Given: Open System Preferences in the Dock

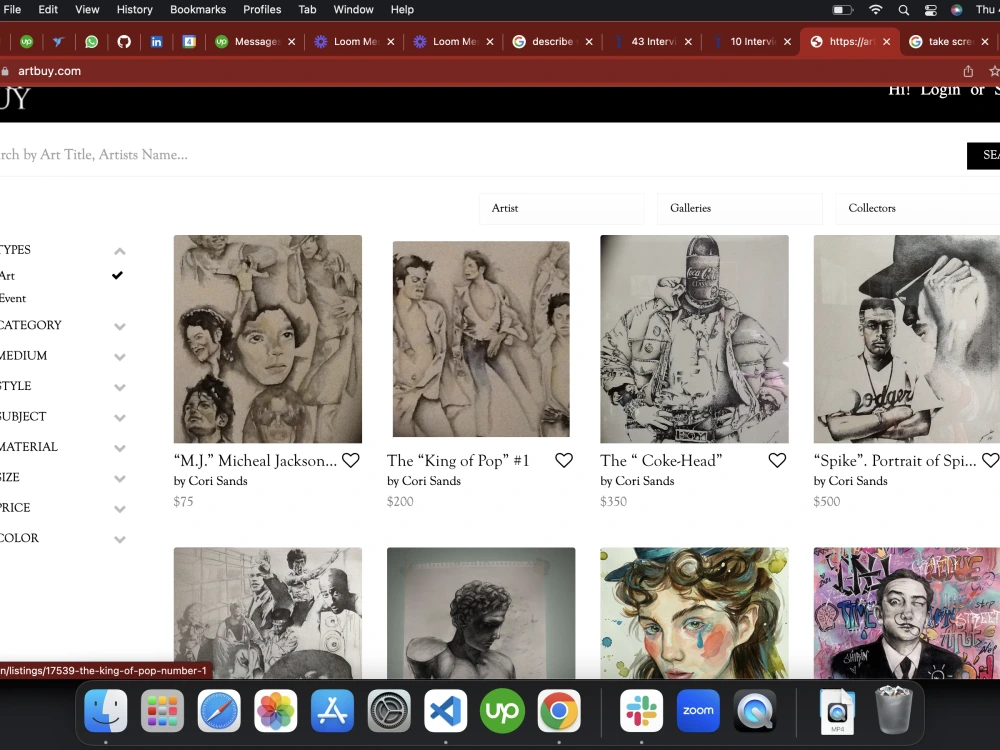Looking at the screenshot, I should coord(389,710).
